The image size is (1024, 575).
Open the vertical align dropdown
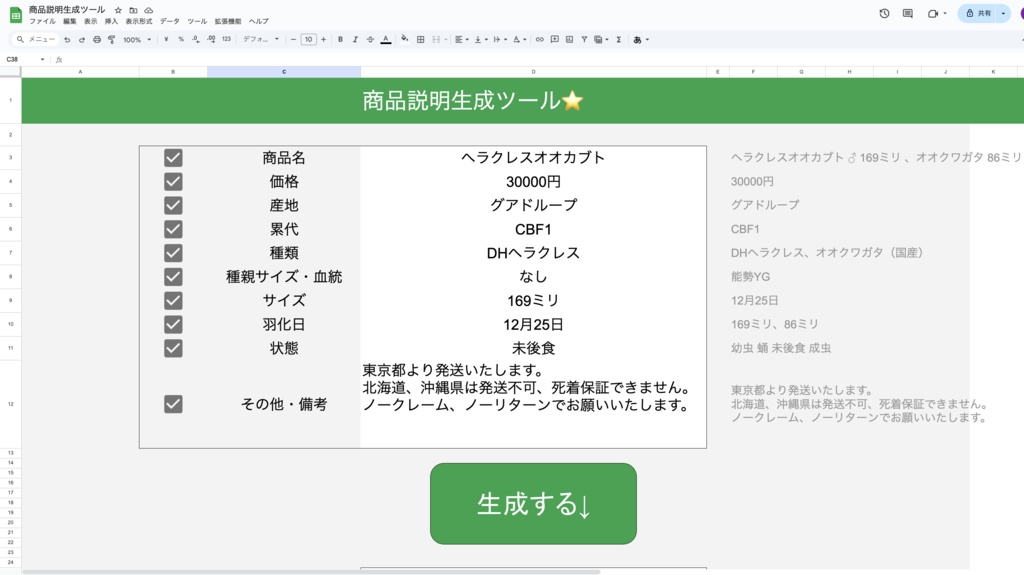481,39
